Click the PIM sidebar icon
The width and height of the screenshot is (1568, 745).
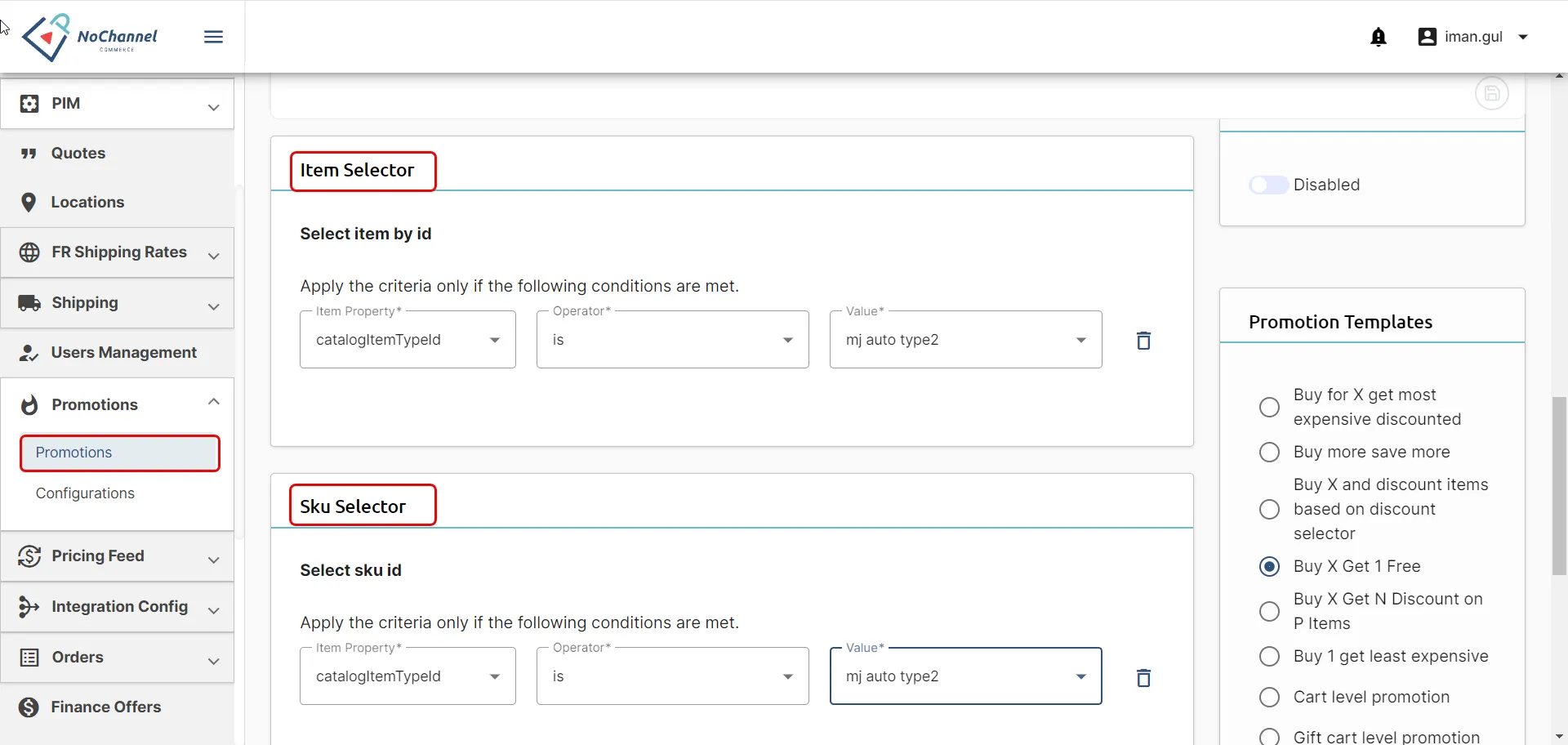pyautogui.click(x=29, y=104)
